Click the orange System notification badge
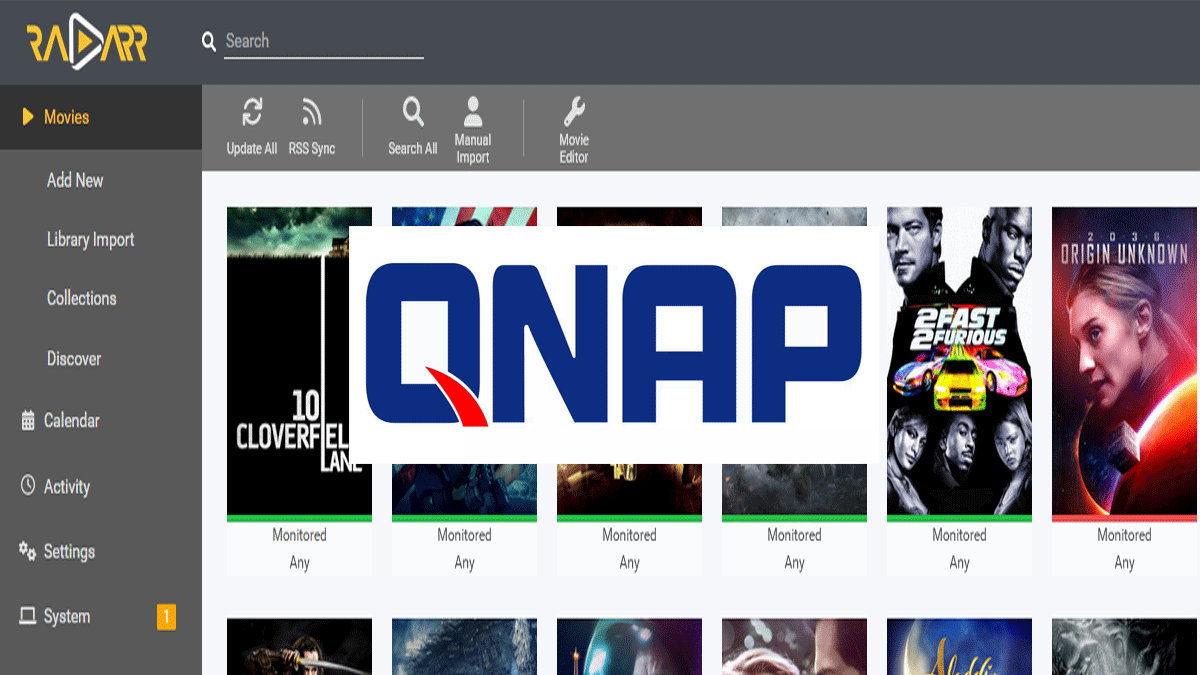Viewport: 1200px width, 675px height. [166, 617]
